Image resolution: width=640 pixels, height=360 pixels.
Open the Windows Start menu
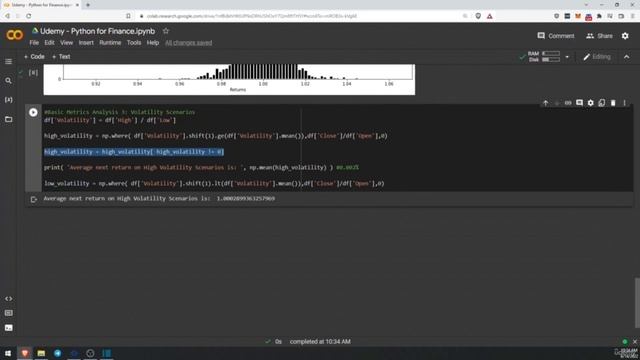(x=8, y=353)
